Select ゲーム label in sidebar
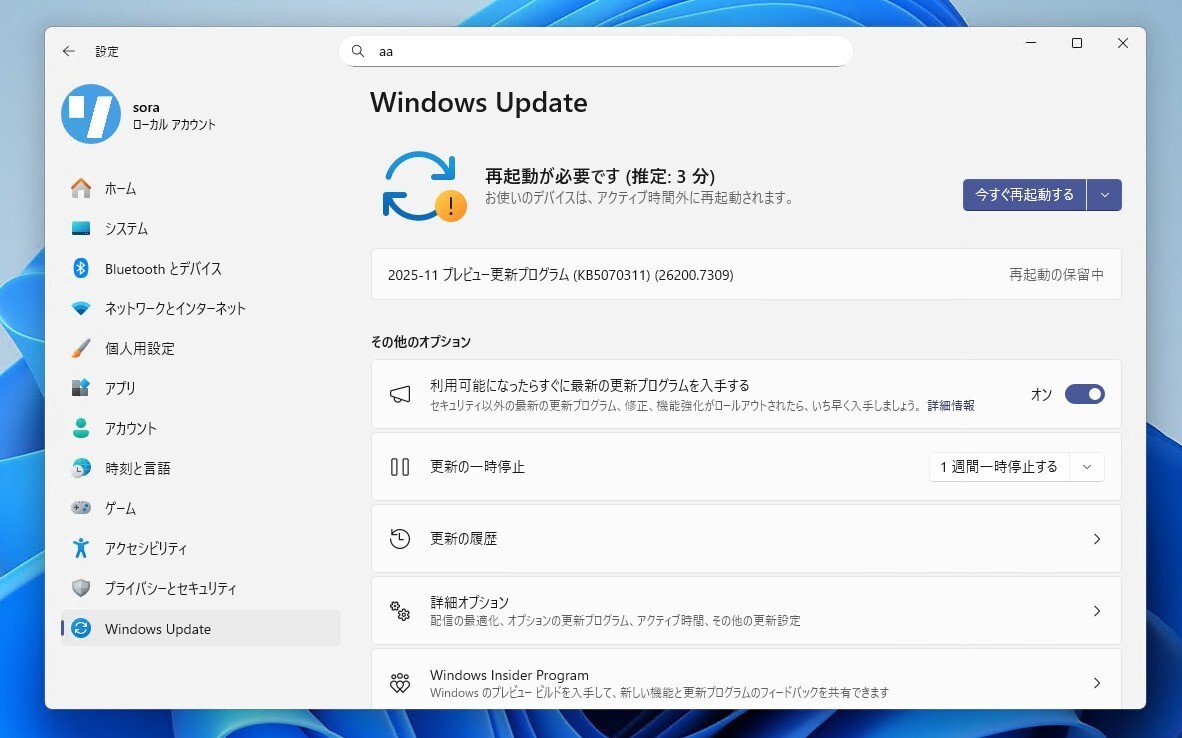This screenshot has width=1182, height=738. [x=120, y=508]
